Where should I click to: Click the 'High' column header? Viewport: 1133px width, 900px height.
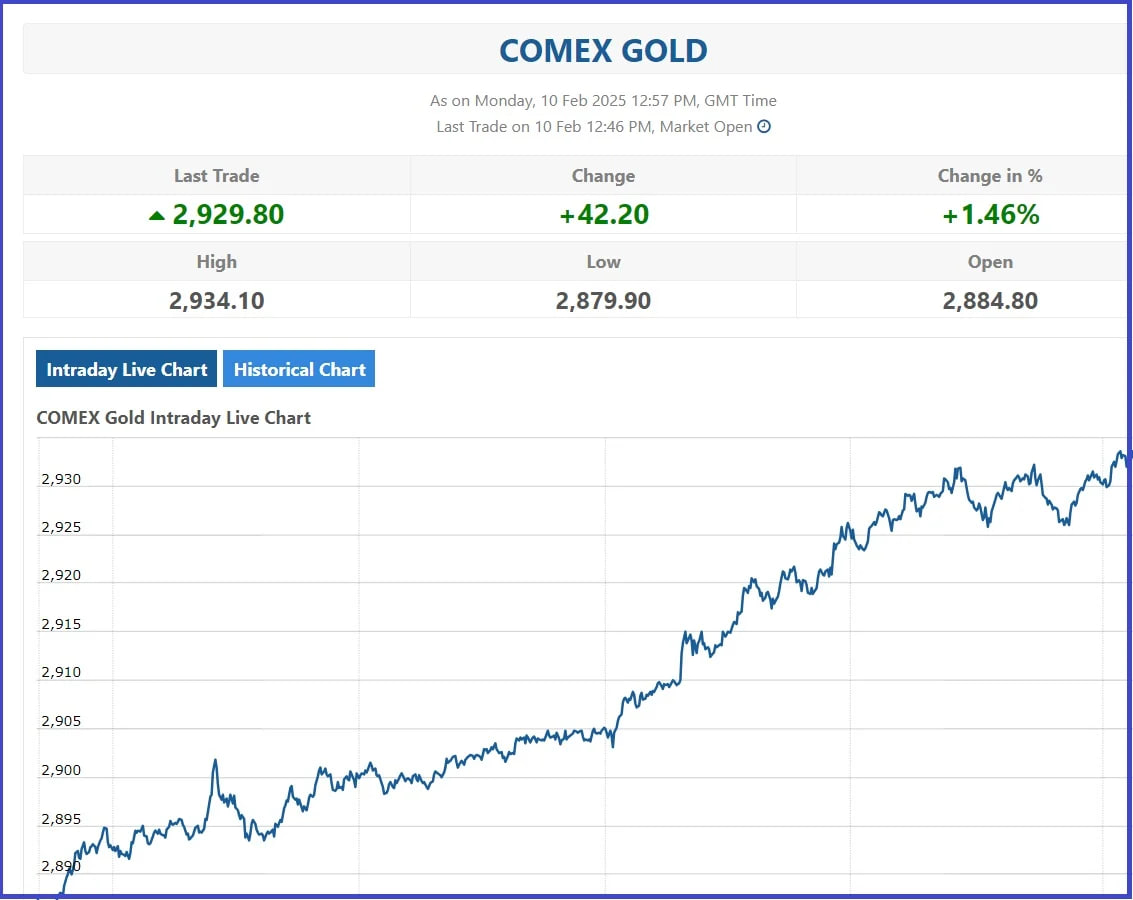point(217,261)
